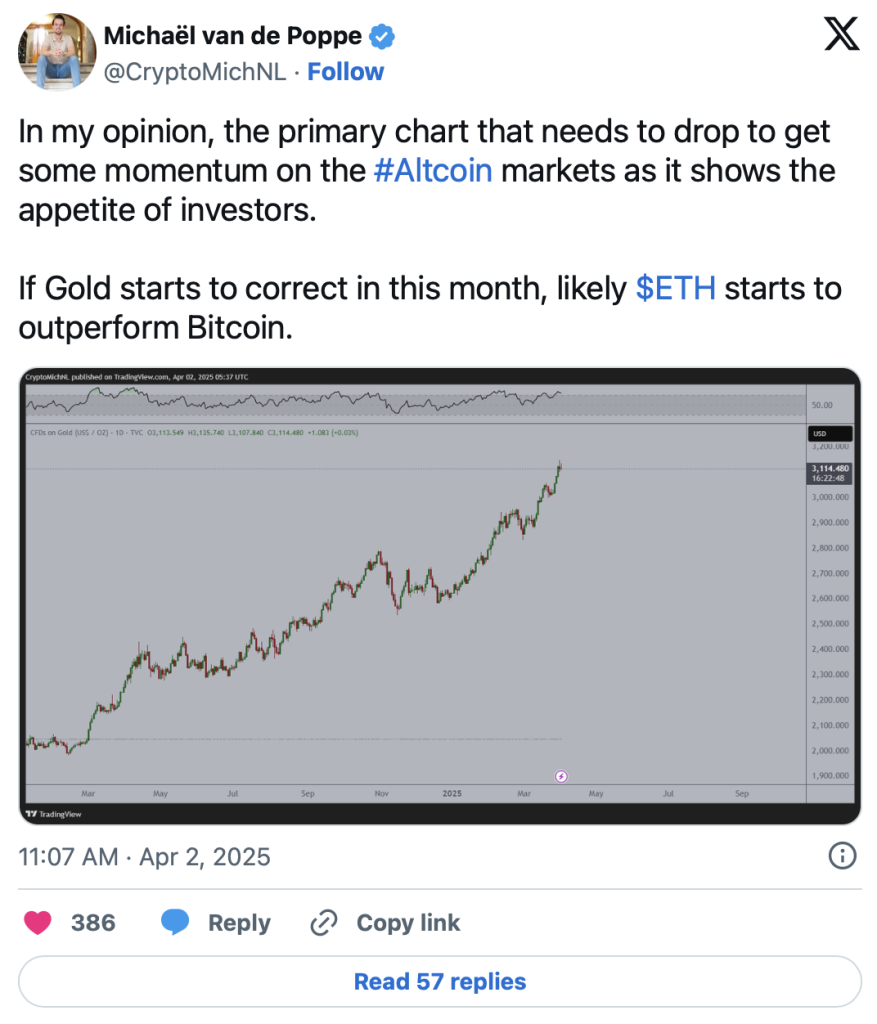Open the $ETH cashtag link

coord(675,289)
